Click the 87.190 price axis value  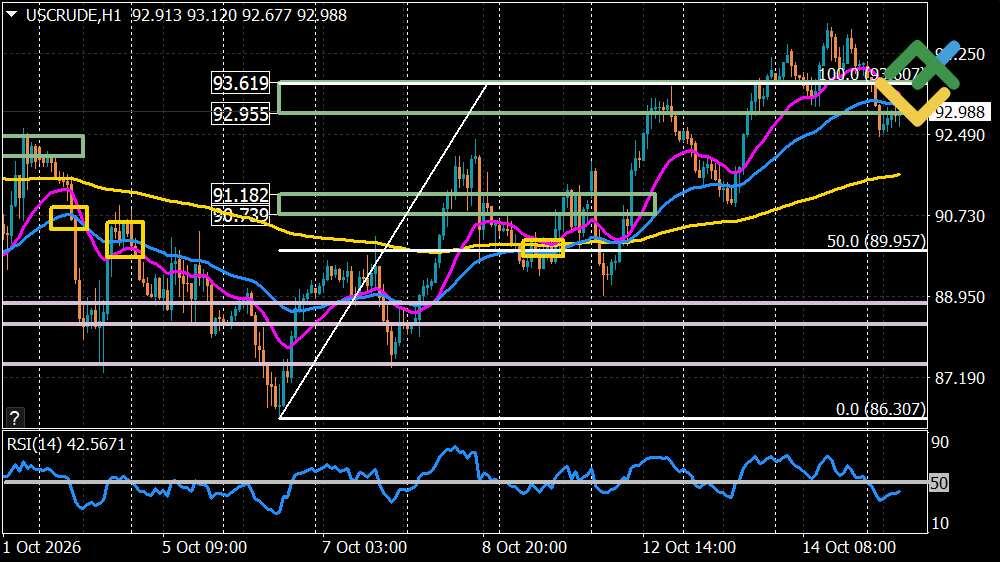(x=960, y=378)
